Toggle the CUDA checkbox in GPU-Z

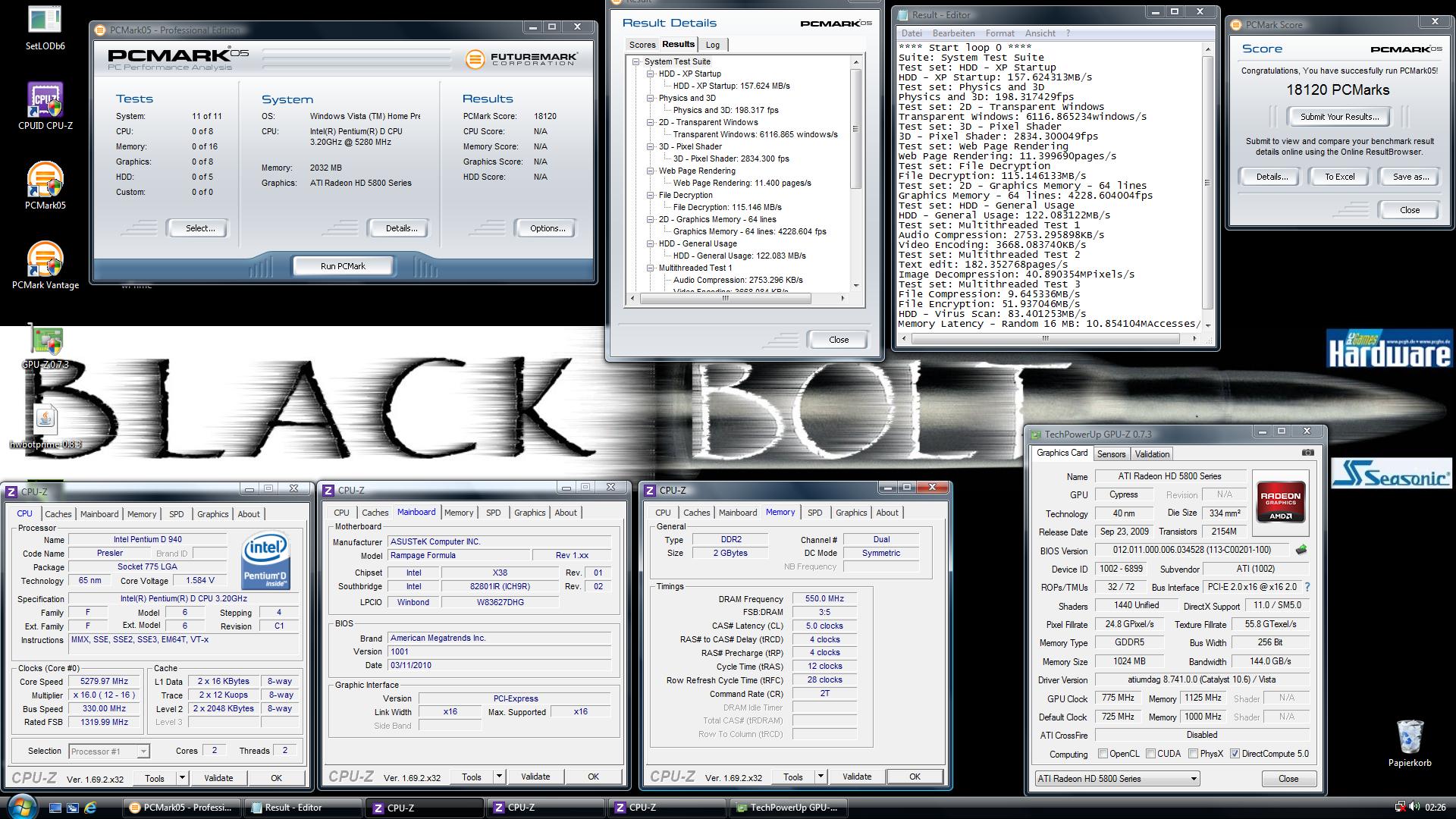[1150, 754]
